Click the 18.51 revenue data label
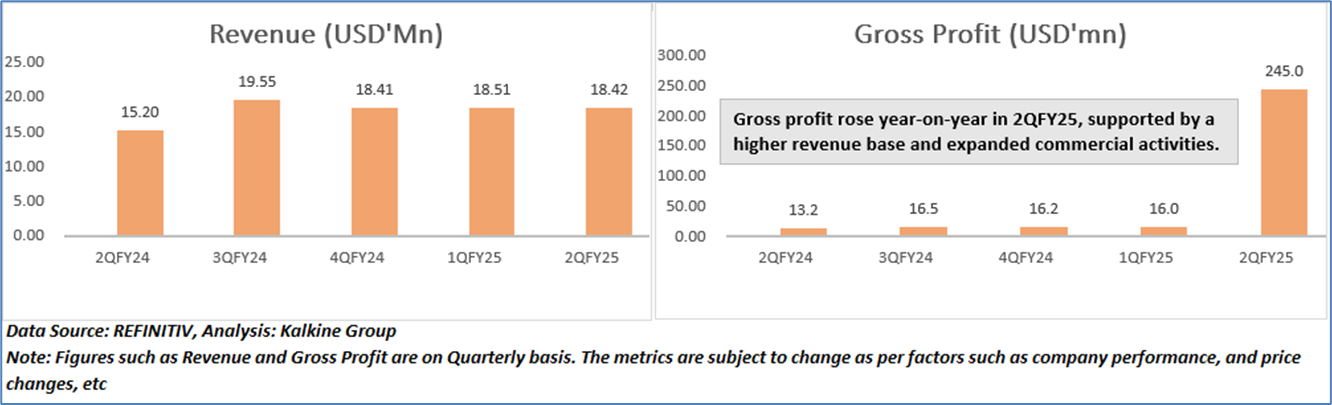 click(x=490, y=90)
